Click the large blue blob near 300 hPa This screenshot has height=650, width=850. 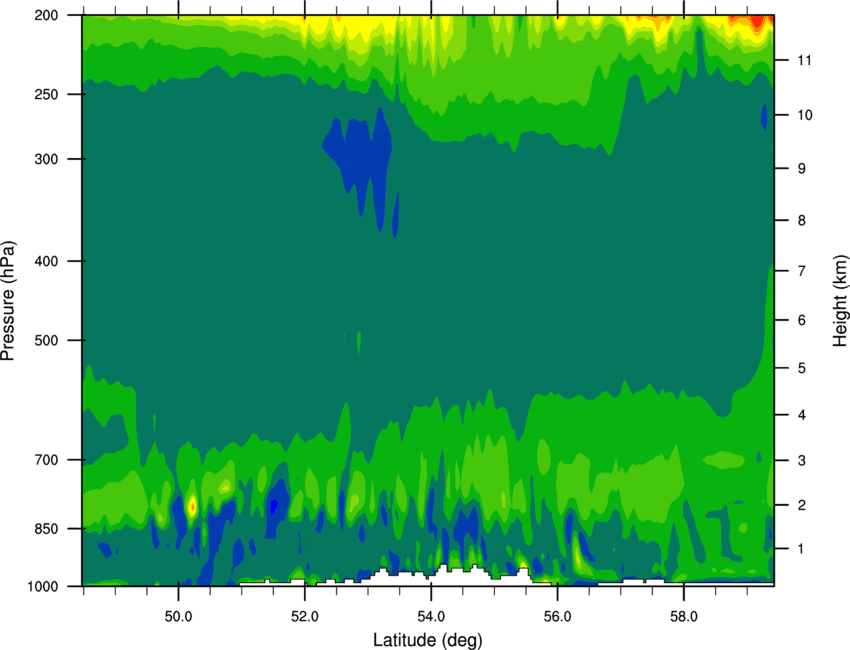pos(363,157)
